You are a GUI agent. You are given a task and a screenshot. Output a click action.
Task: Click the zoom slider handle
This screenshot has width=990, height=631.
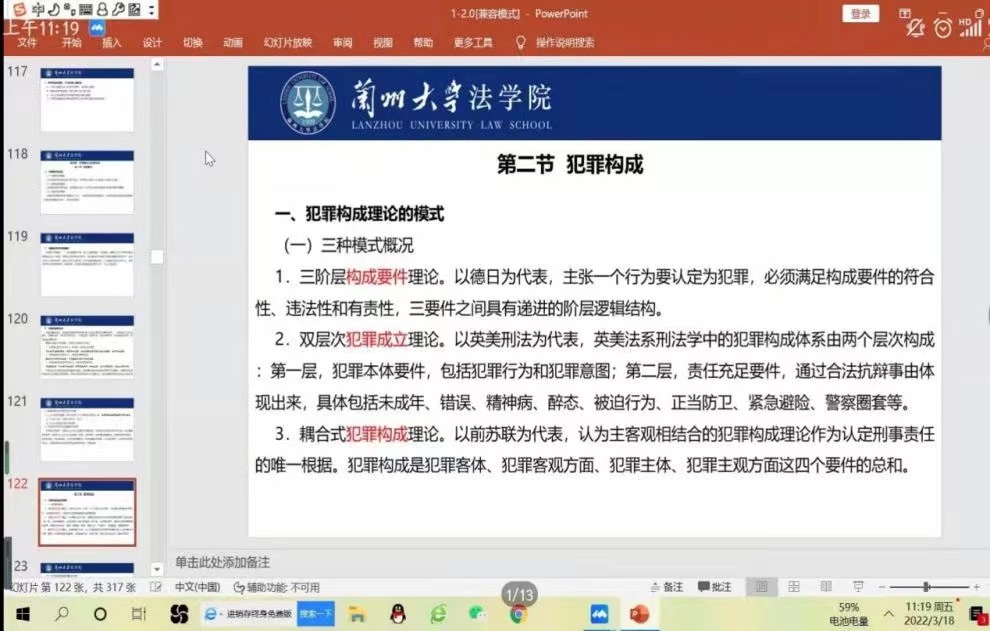point(926,587)
